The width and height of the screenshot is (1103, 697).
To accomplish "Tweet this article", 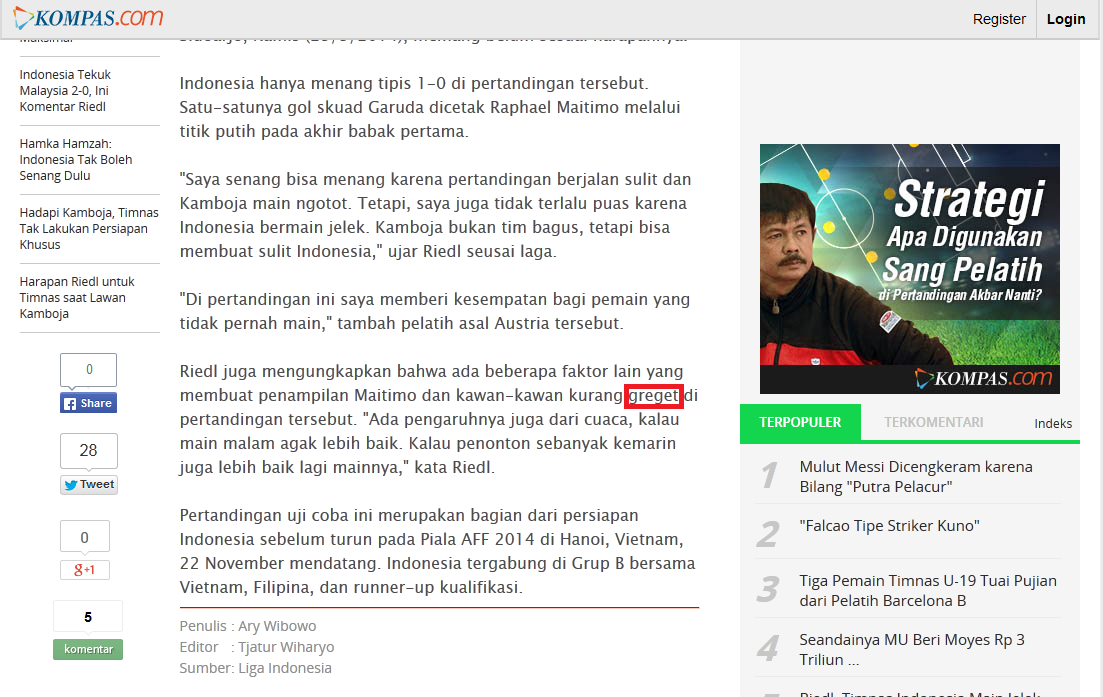I will [89, 485].
